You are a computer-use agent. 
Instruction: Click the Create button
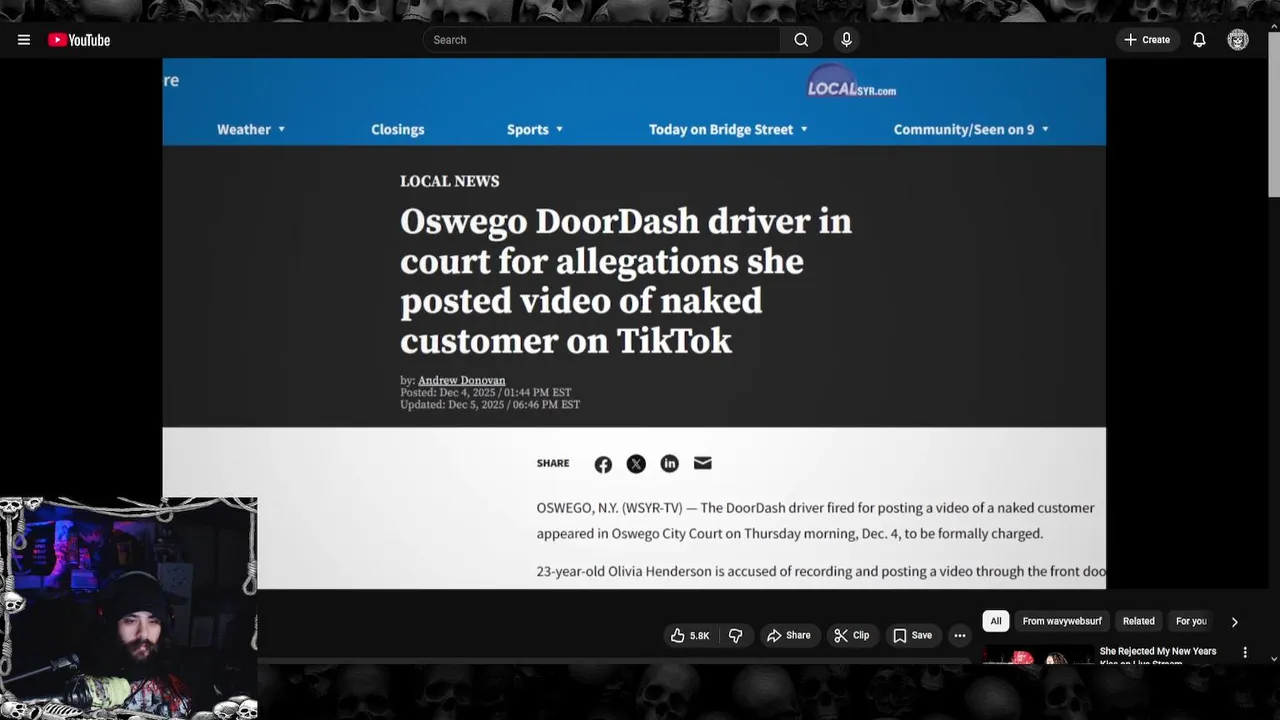1147,40
